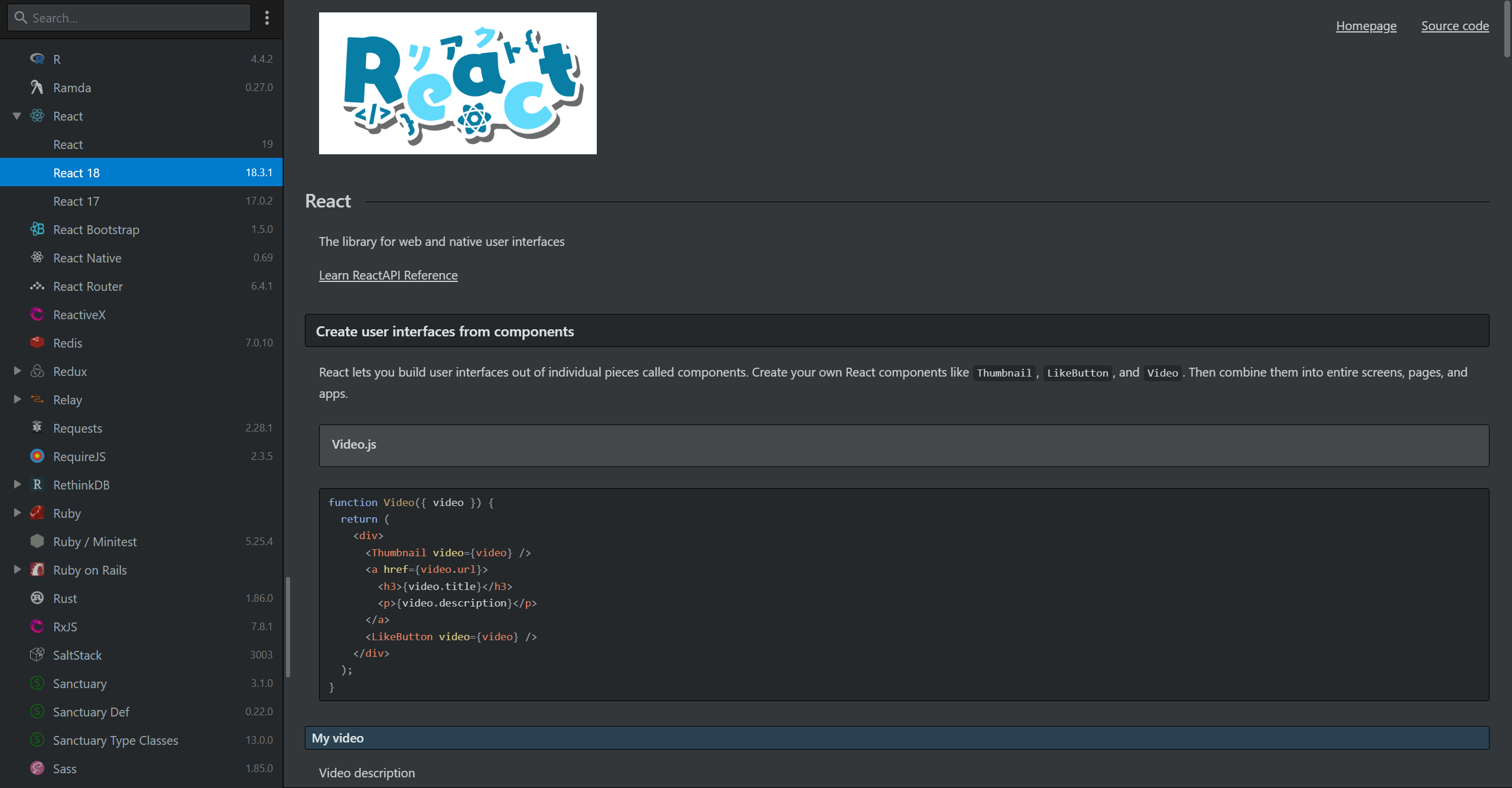Click the Sass icon in sidebar

37,768
